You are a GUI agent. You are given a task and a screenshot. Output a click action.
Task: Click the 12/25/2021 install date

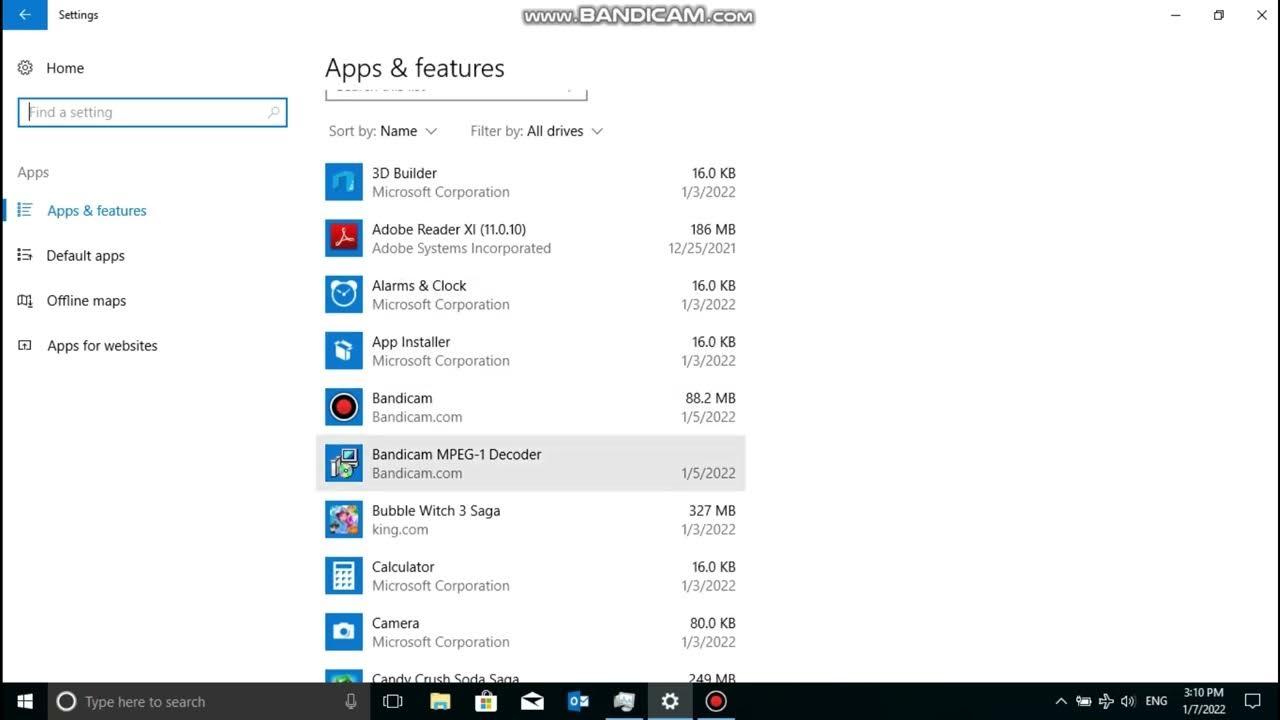coord(702,248)
